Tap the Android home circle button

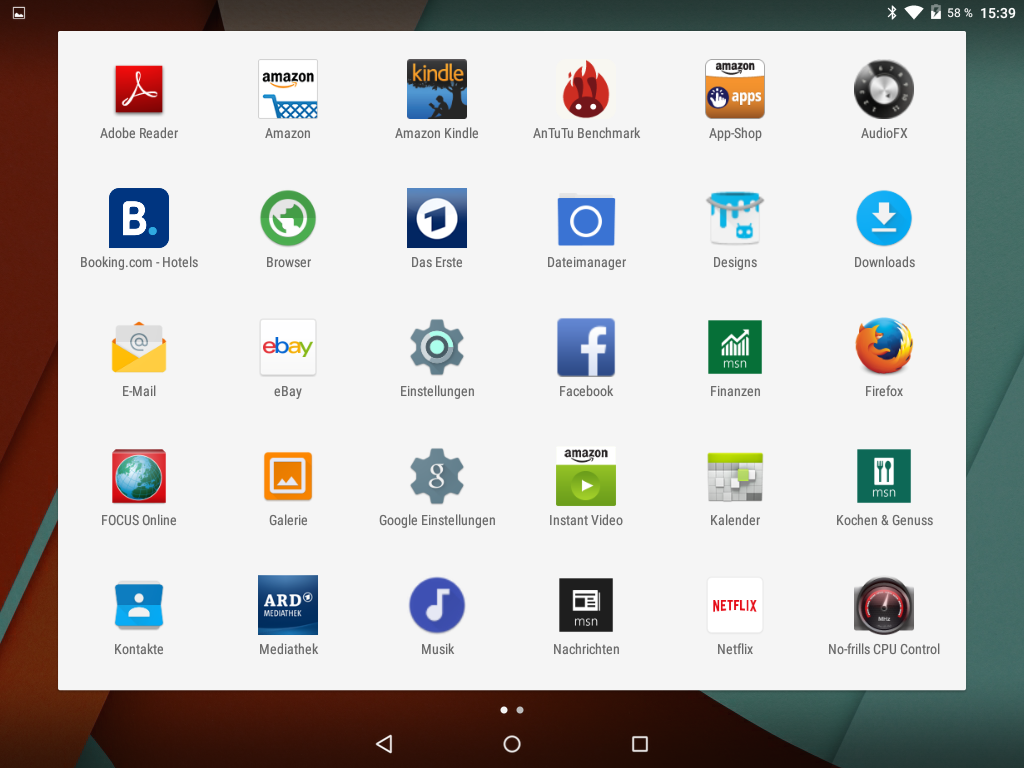(x=512, y=744)
